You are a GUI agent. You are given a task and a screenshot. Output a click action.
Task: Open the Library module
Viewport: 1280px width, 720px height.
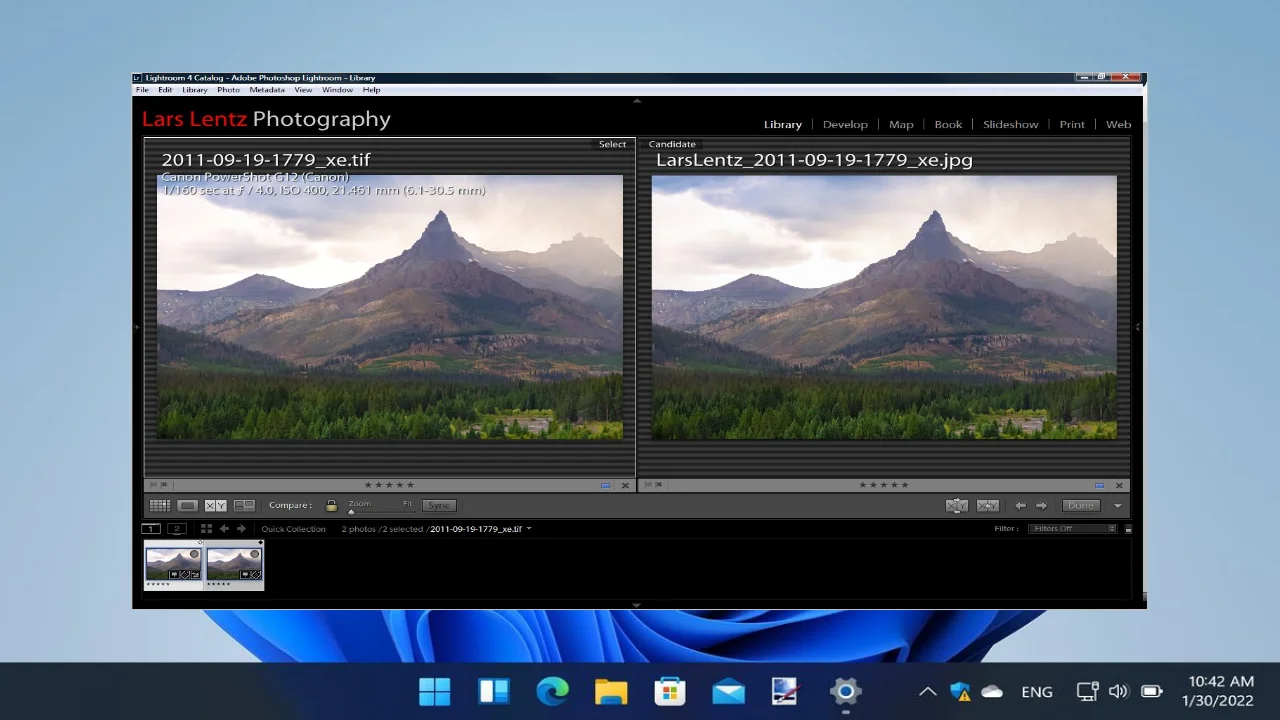tap(783, 125)
